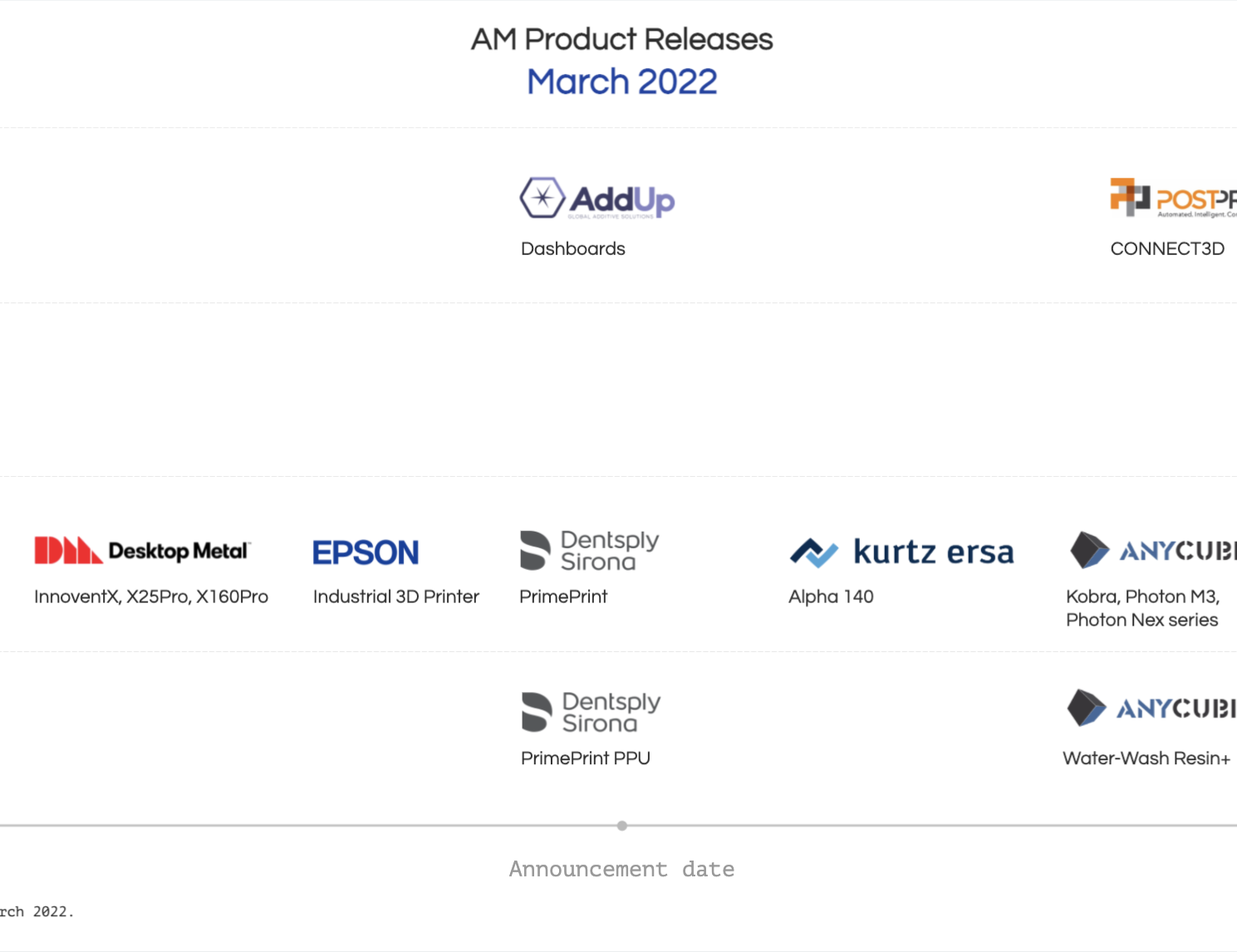Click the Dentsply Sirona logo above PrimePrint PPU

(590, 711)
